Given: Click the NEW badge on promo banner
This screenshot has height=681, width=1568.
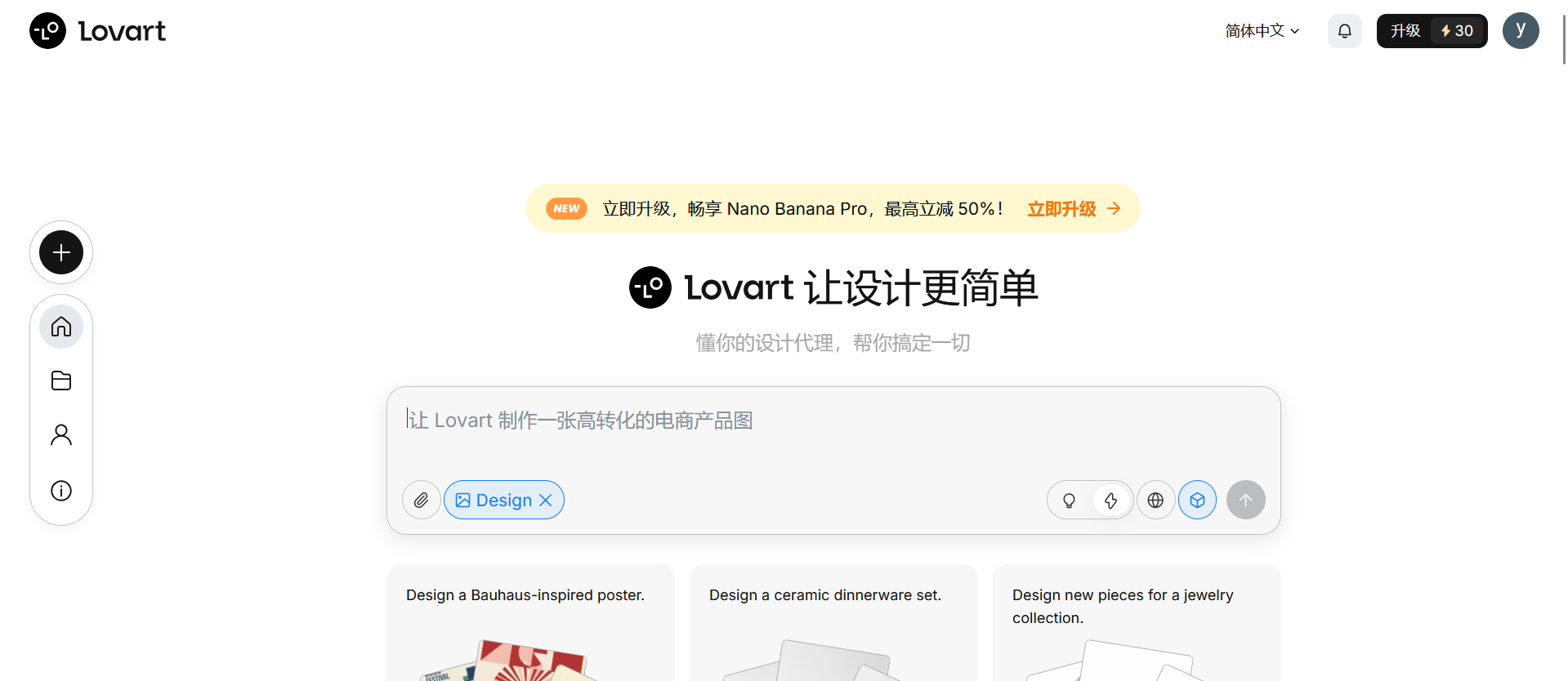Looking at the screenshot, I should point(566,209).
